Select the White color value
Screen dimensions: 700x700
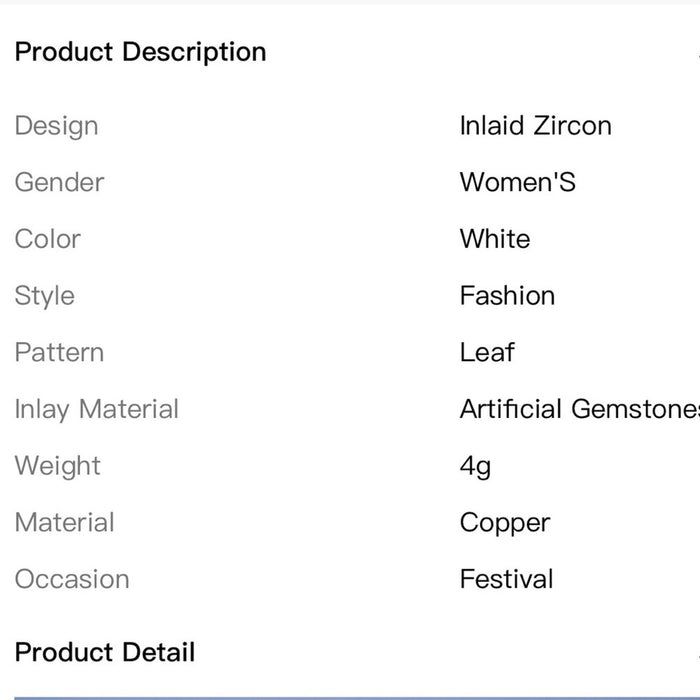point(495,239)
